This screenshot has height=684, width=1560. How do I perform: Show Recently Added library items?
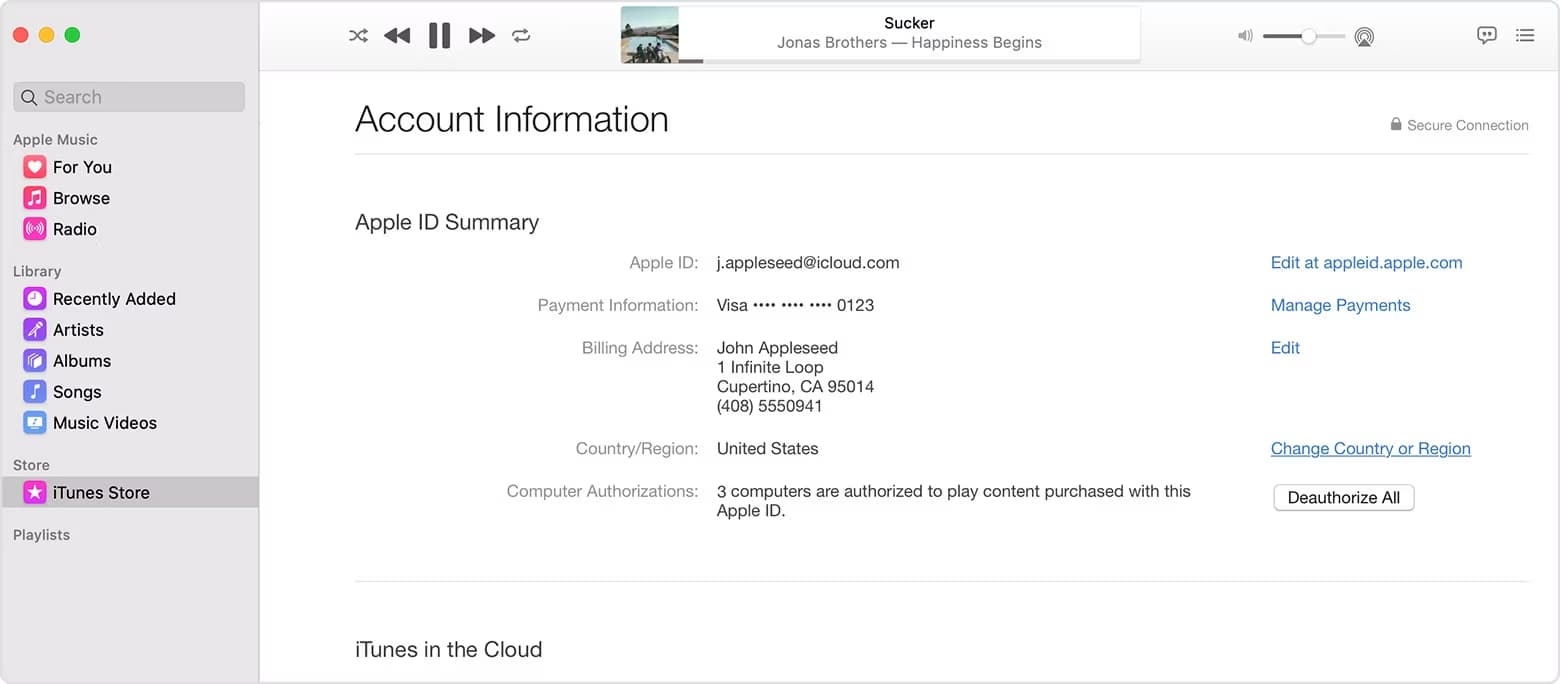113,299
